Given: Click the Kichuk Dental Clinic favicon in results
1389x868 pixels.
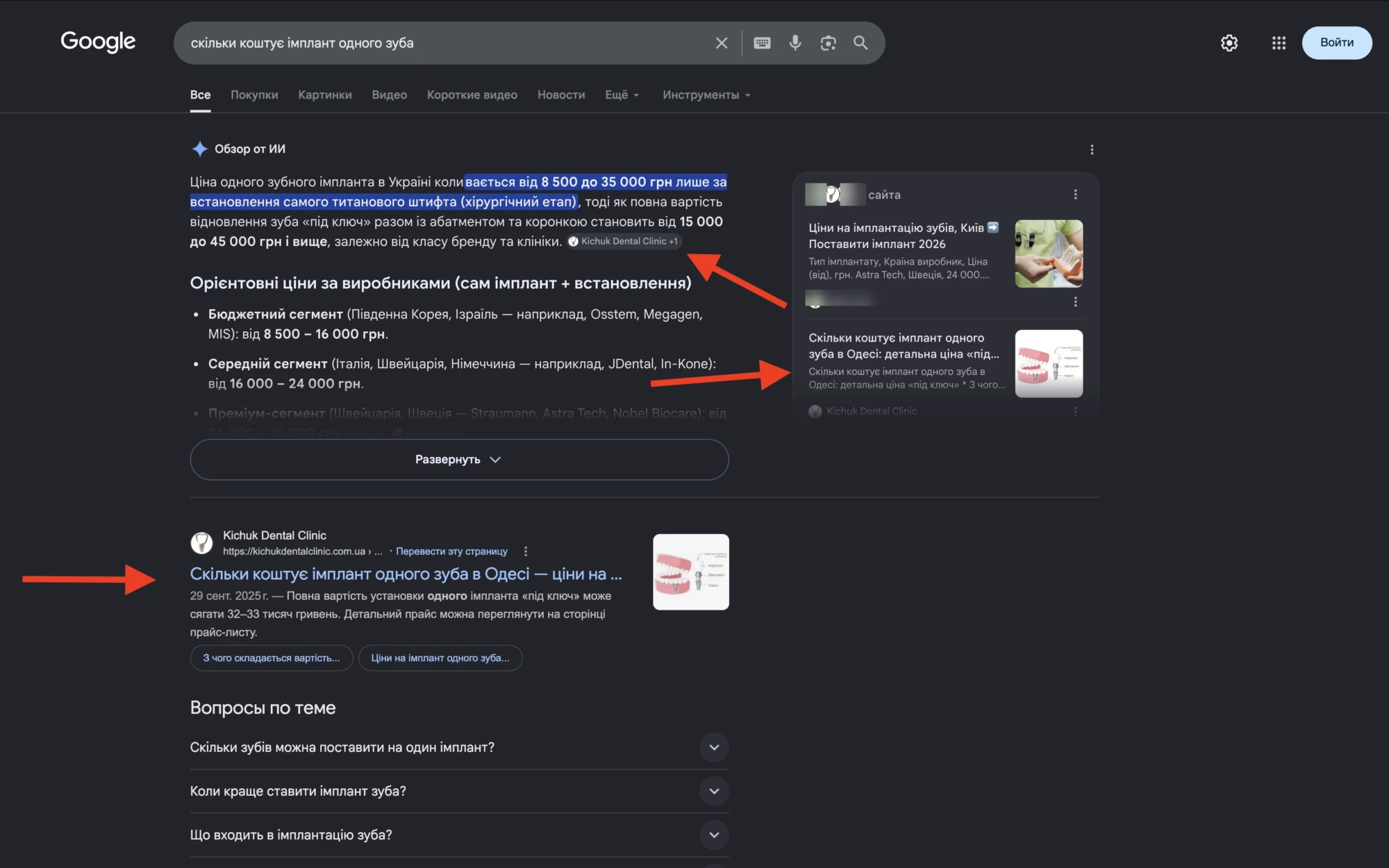Looking at the screenshot, I should coord(201,542).
